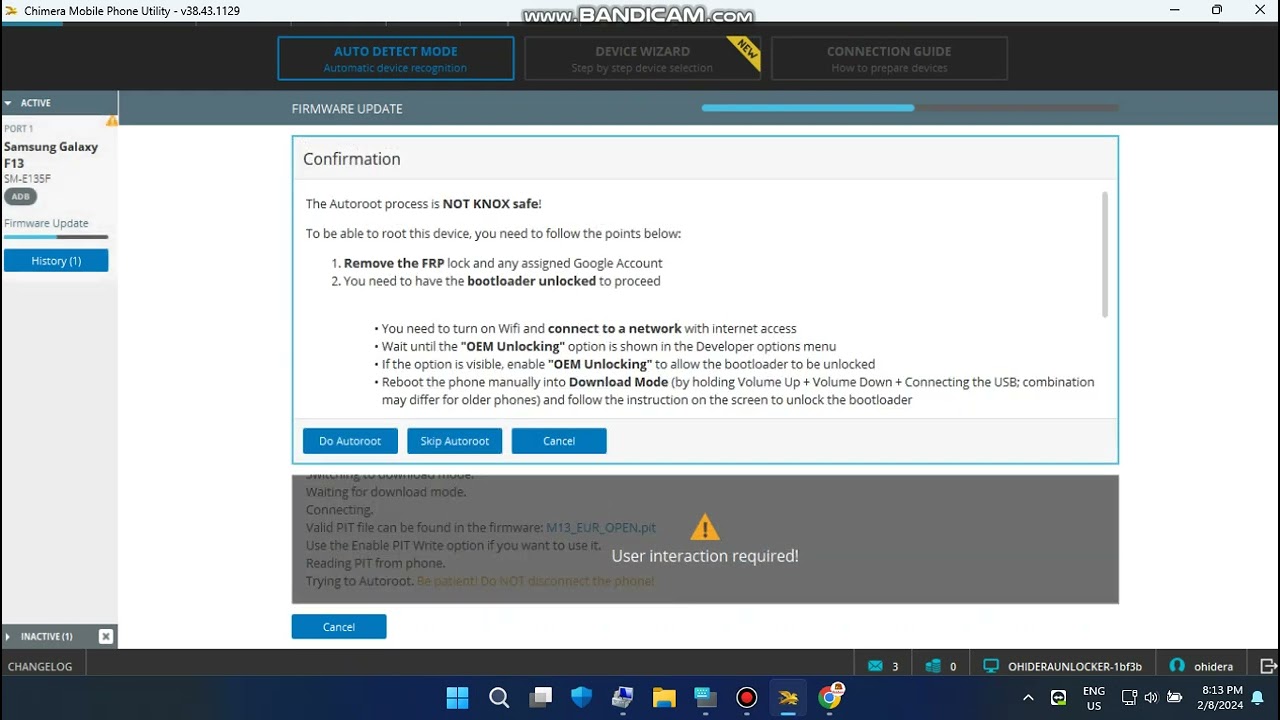This screenshot has width=1280, height=720.
Task: Open the device manager taskbar icon
Action: click(623, 697)
